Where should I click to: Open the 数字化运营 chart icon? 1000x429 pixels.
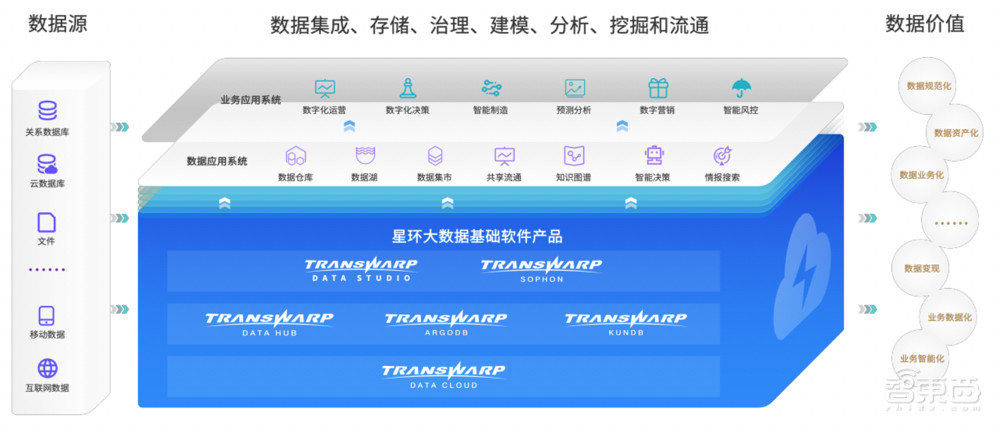click(325, 88)
